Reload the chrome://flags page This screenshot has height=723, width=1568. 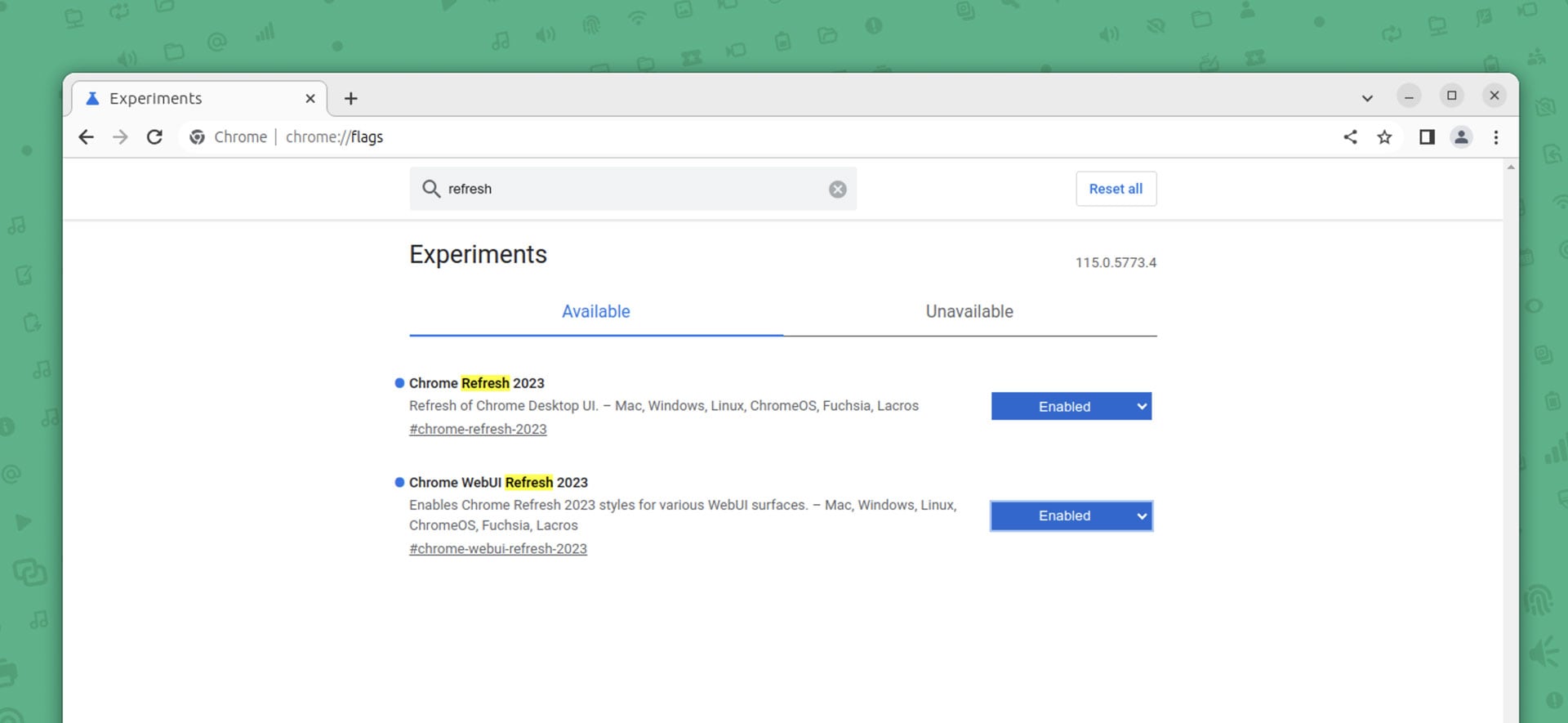(154, 137)
